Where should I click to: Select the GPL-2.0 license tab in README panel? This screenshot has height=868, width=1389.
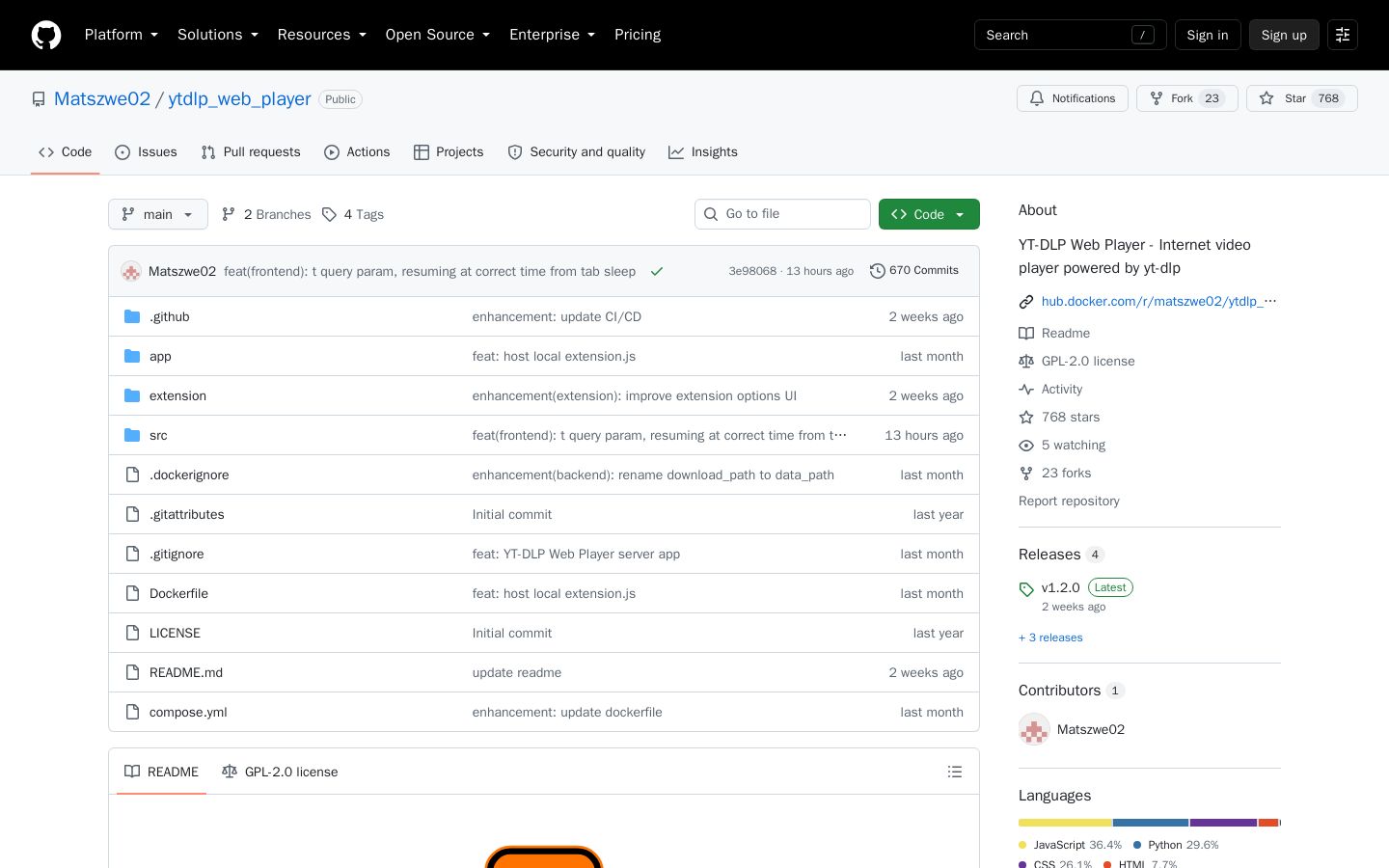(280, 772)
